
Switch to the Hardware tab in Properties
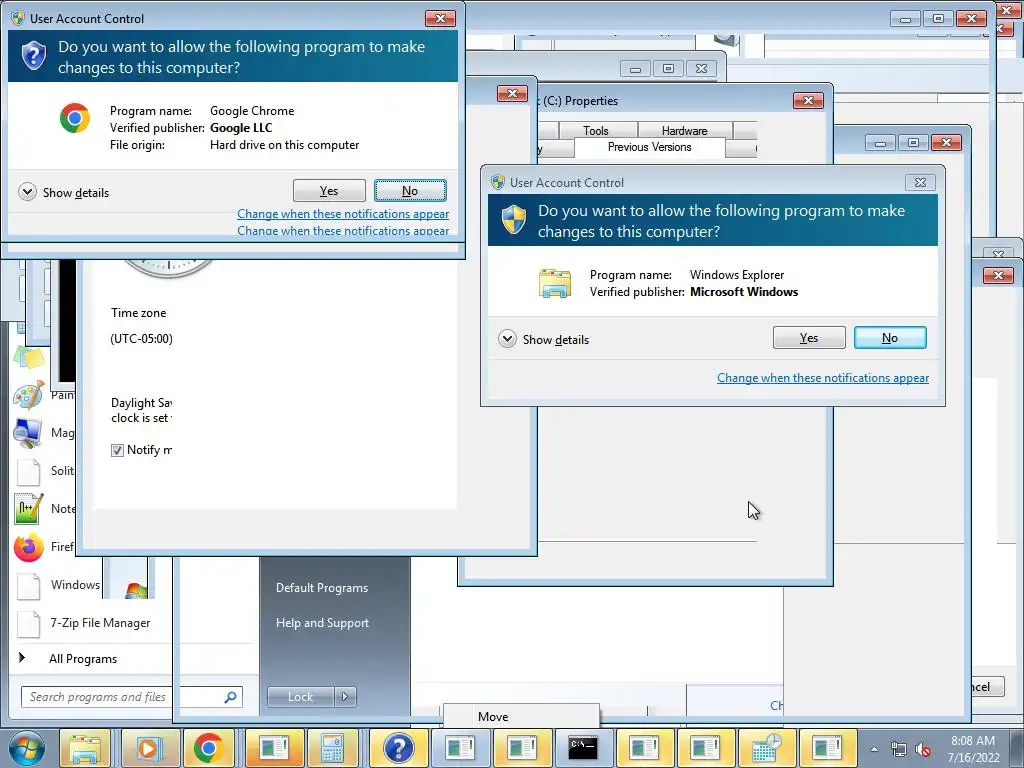pos(684,131)
